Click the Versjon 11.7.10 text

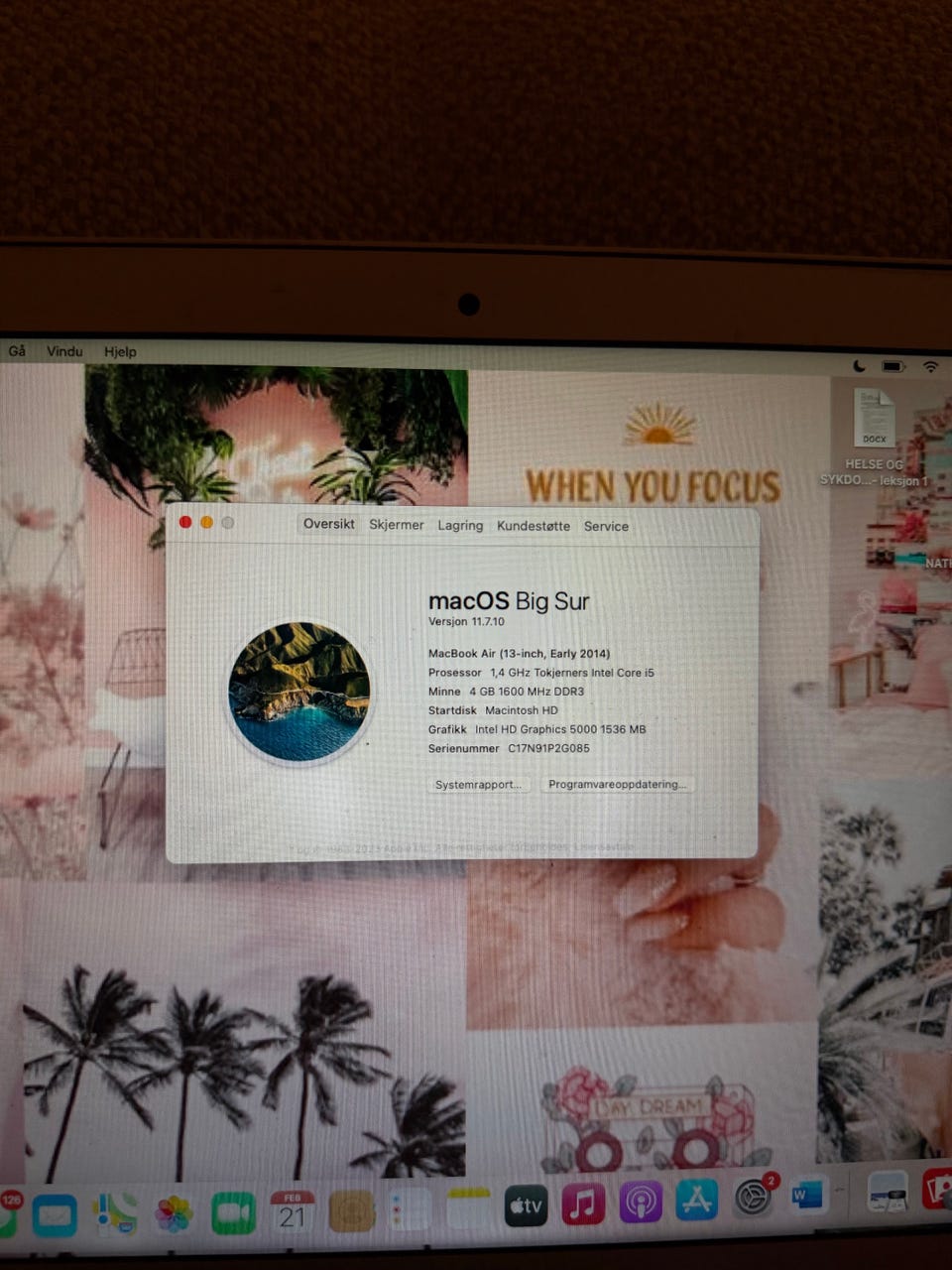tap(466, 621)
